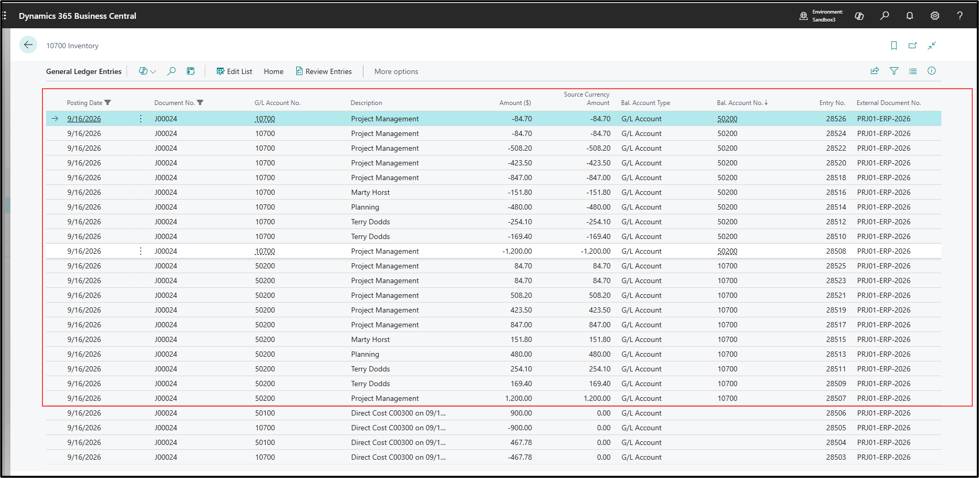Viewport: 979px width, 478px height.
Task: Select the Direct Cost row for entry 28506
Action: pos(494,413)
